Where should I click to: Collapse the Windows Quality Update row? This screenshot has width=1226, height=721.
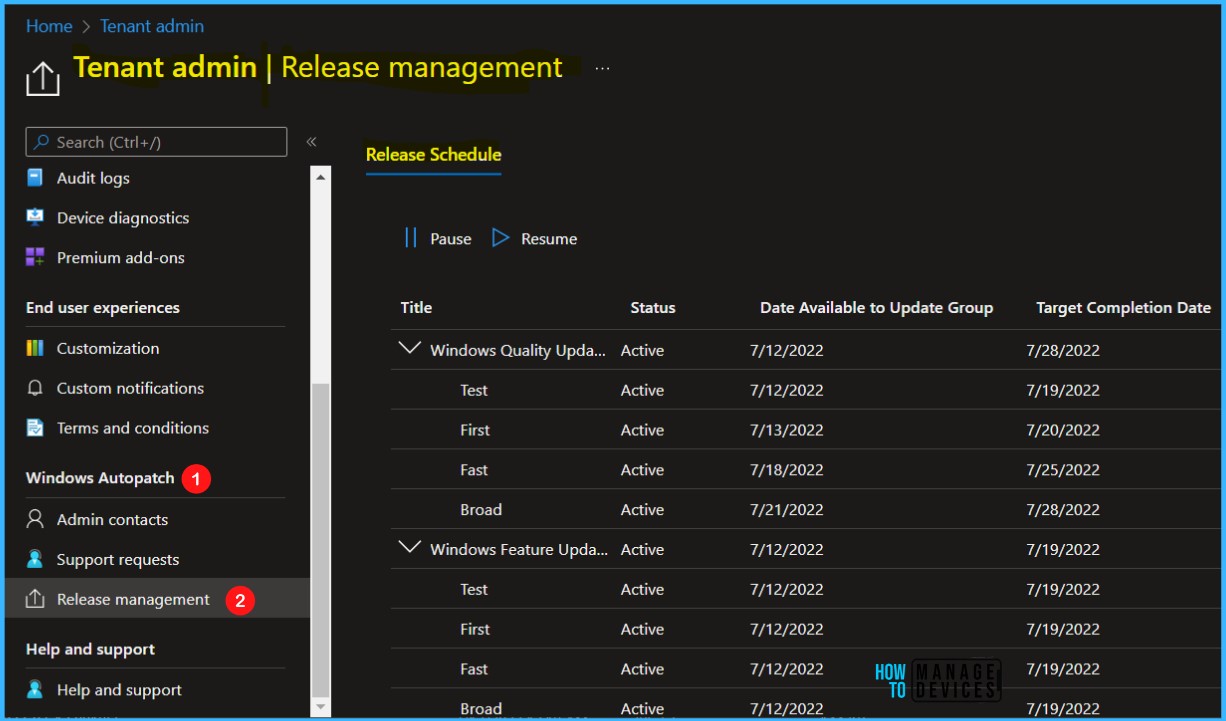coord(410,349)
